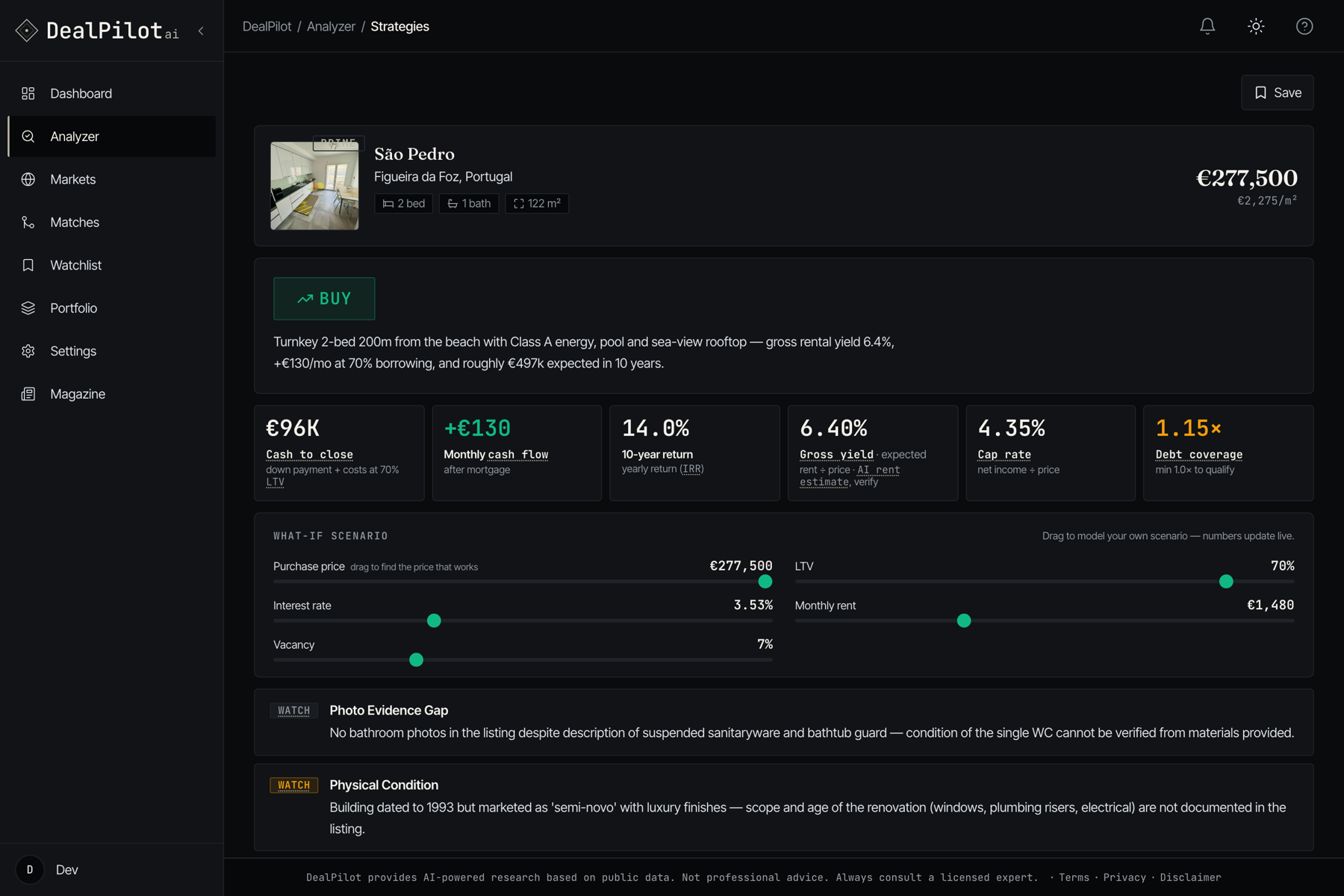1344x896 pixels.
Task: Click WATCH tag beside Physical Condition
Action: point(293,785)
